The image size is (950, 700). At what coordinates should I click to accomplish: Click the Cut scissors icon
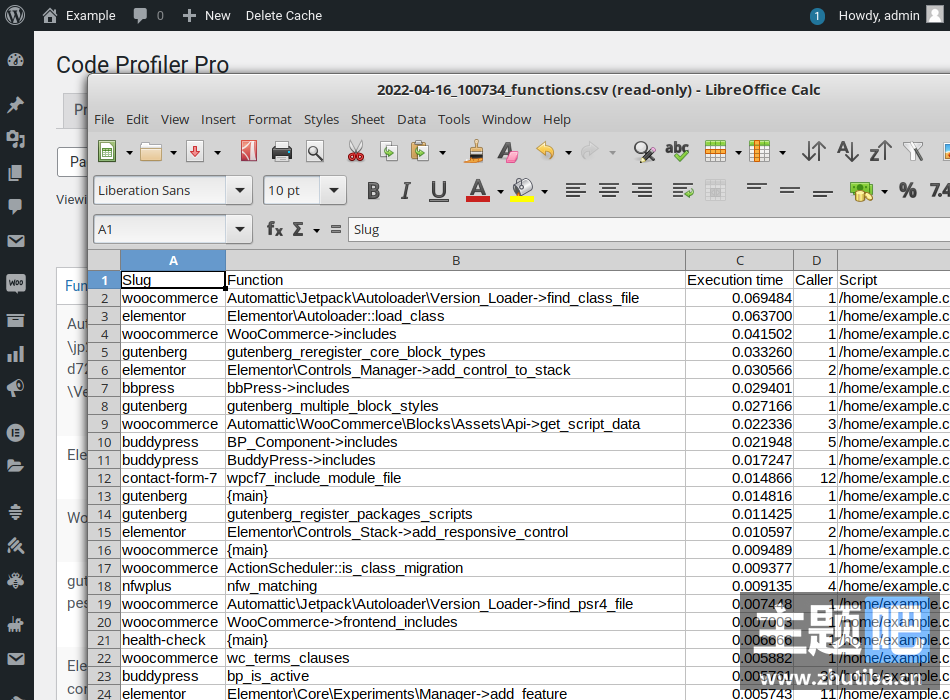point(356,152)
